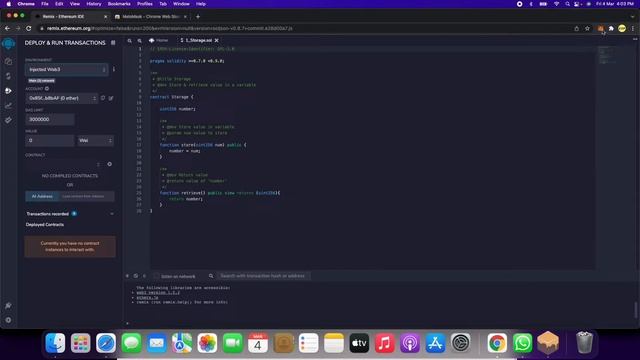Click the Value amount input field
Viewport: 640px width, 360px height.
point(50,140)
